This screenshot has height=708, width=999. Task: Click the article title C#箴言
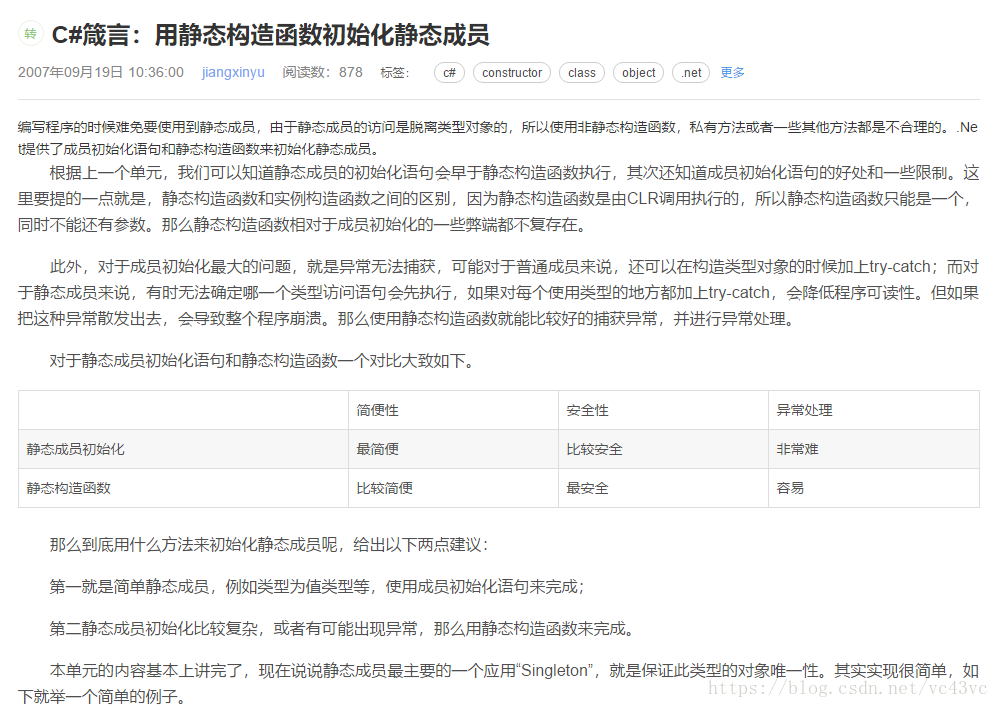coord(270,34)
